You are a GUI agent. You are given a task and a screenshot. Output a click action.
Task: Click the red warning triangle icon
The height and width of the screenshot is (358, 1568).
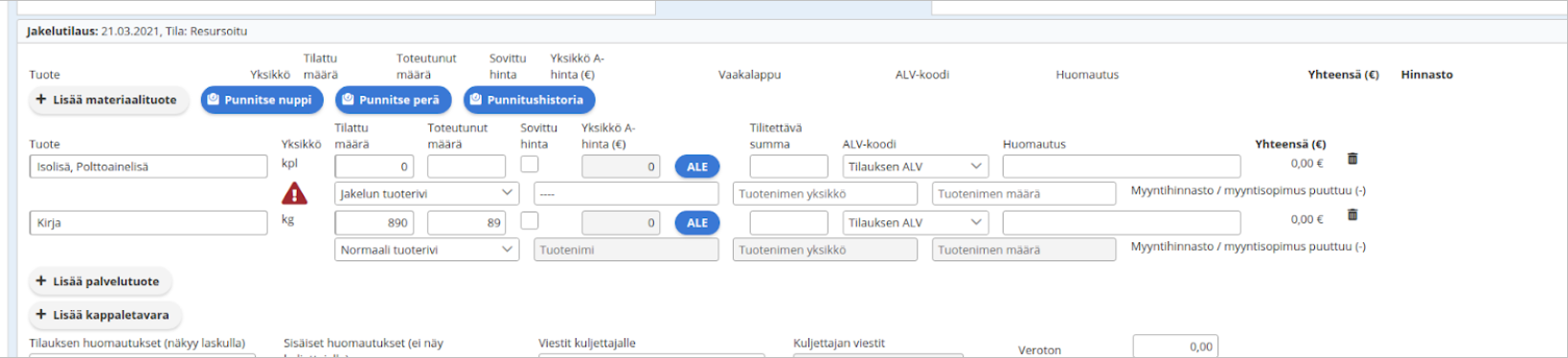click(x=294, y=193)
